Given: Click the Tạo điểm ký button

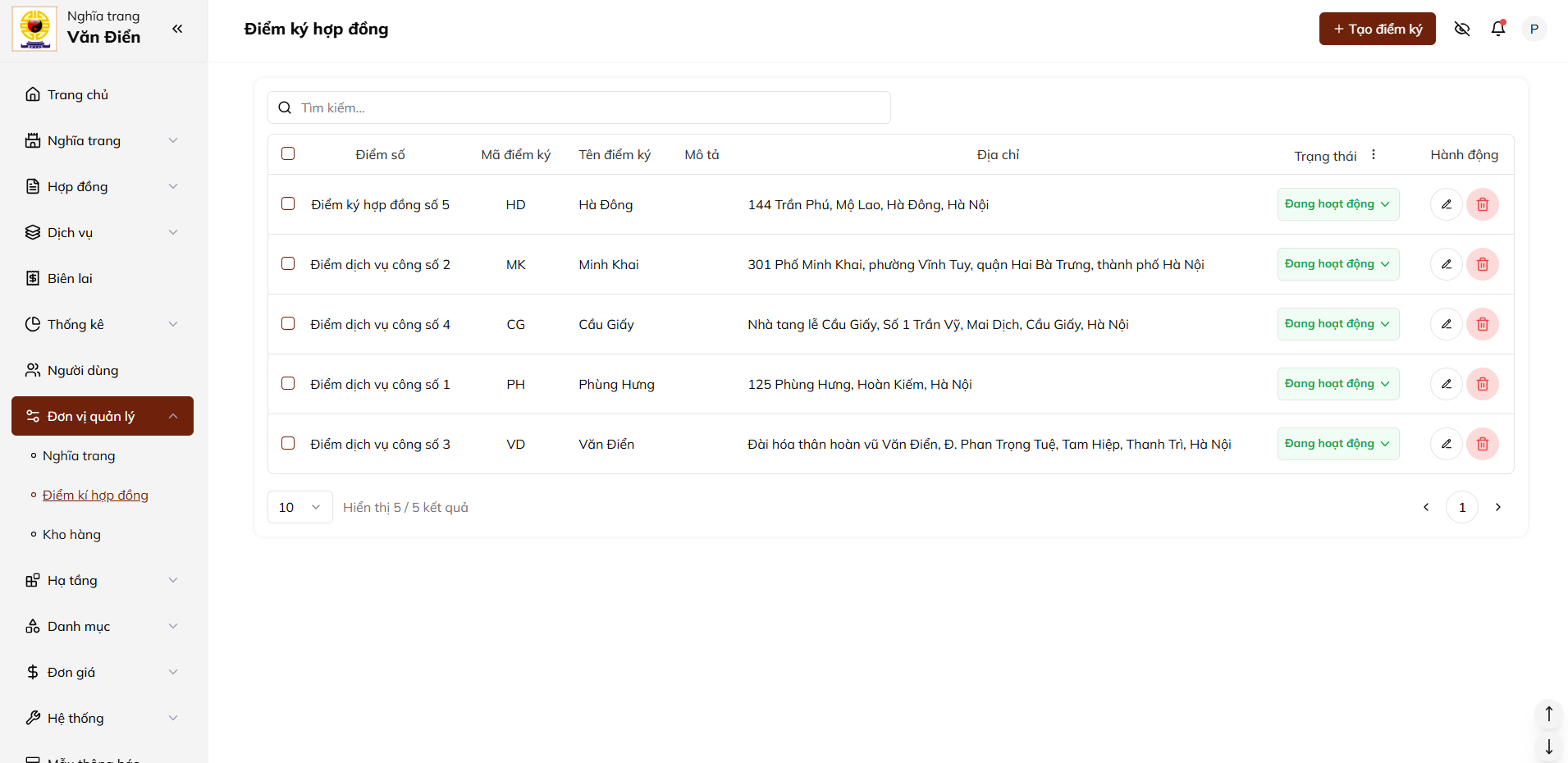Looking at the screenshot, I should [1377, 29].
